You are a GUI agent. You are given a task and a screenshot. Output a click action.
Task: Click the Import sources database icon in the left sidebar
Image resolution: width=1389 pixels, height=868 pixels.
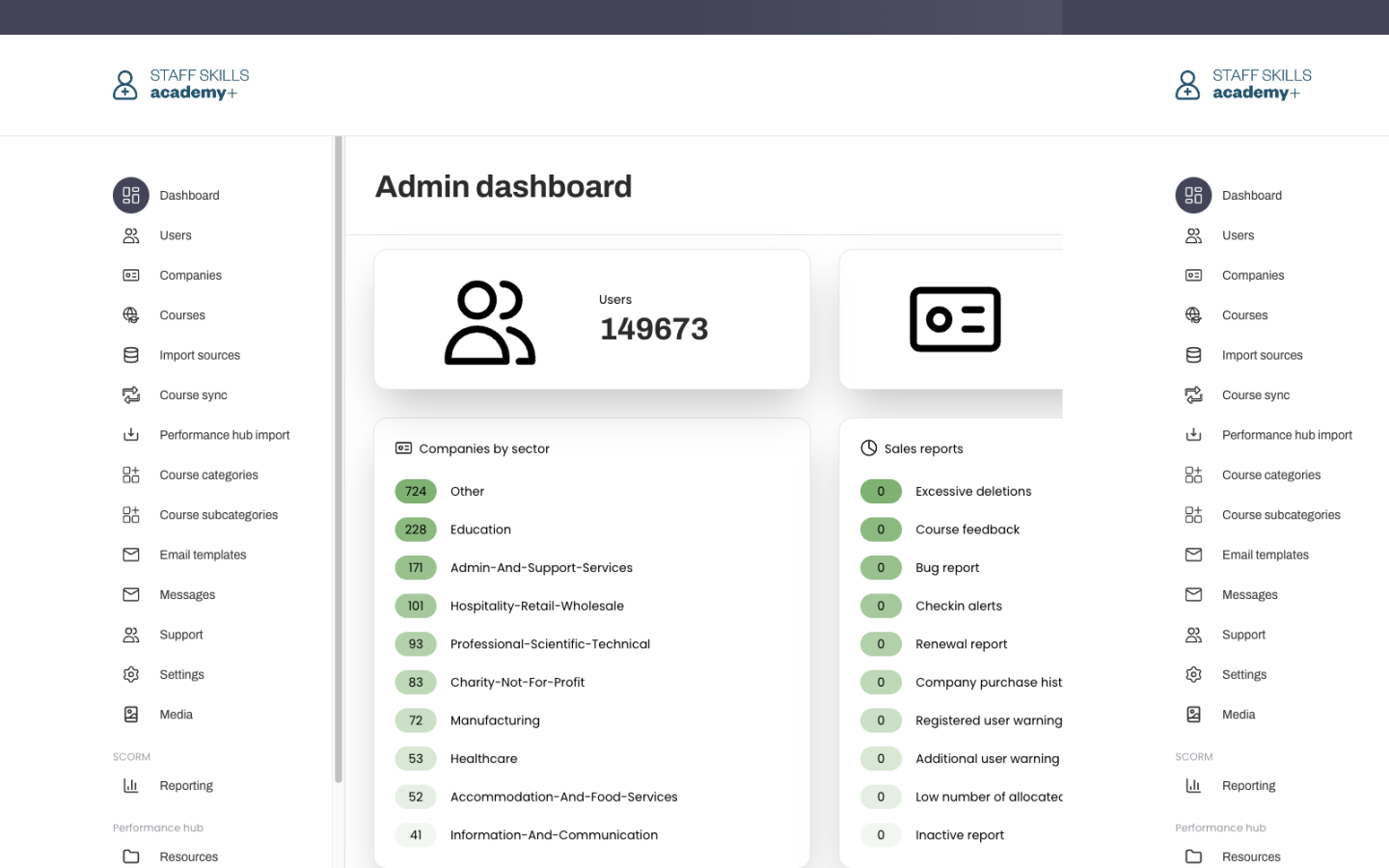tap(131, 355)
